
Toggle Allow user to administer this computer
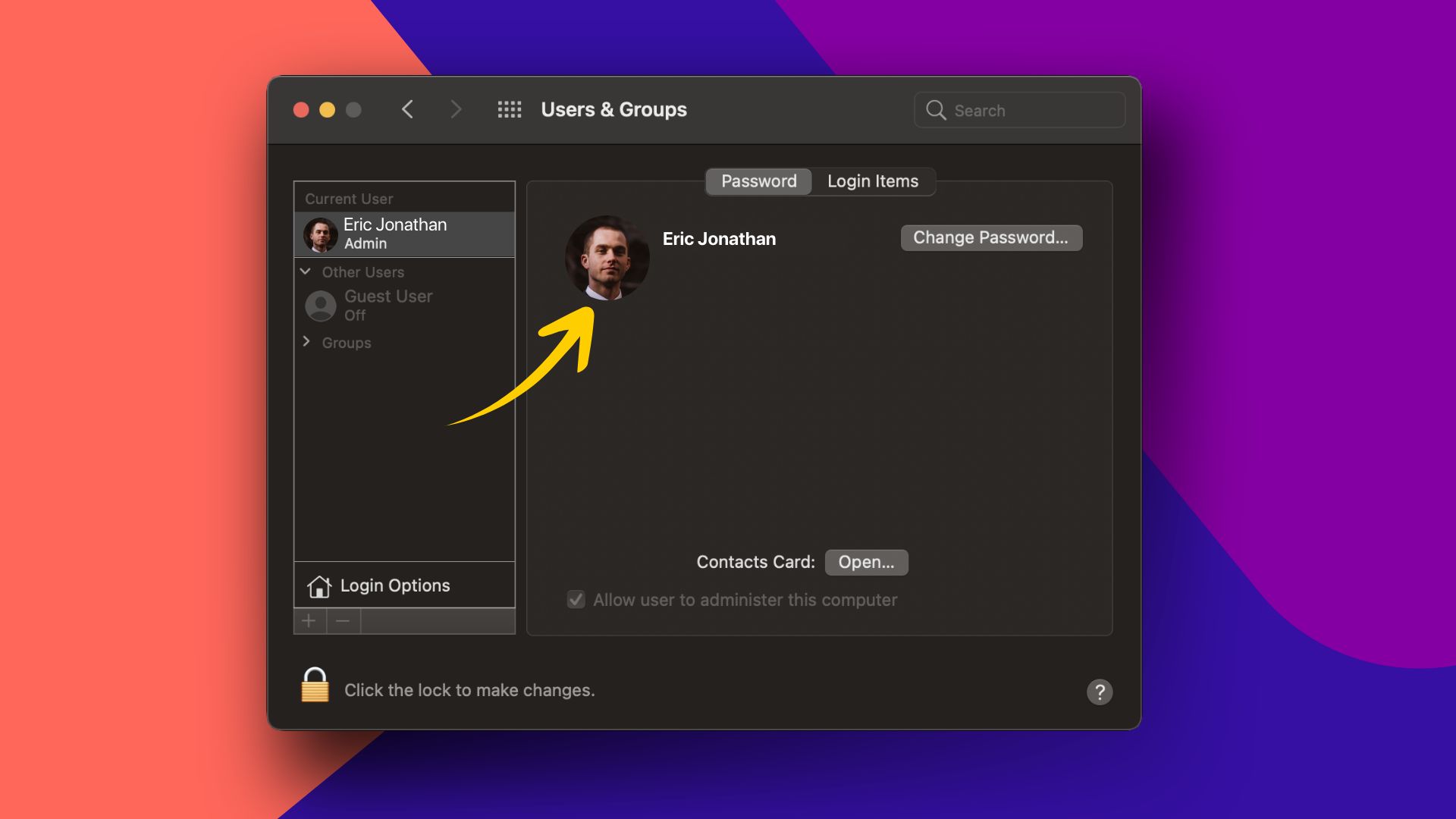[576, 599]
